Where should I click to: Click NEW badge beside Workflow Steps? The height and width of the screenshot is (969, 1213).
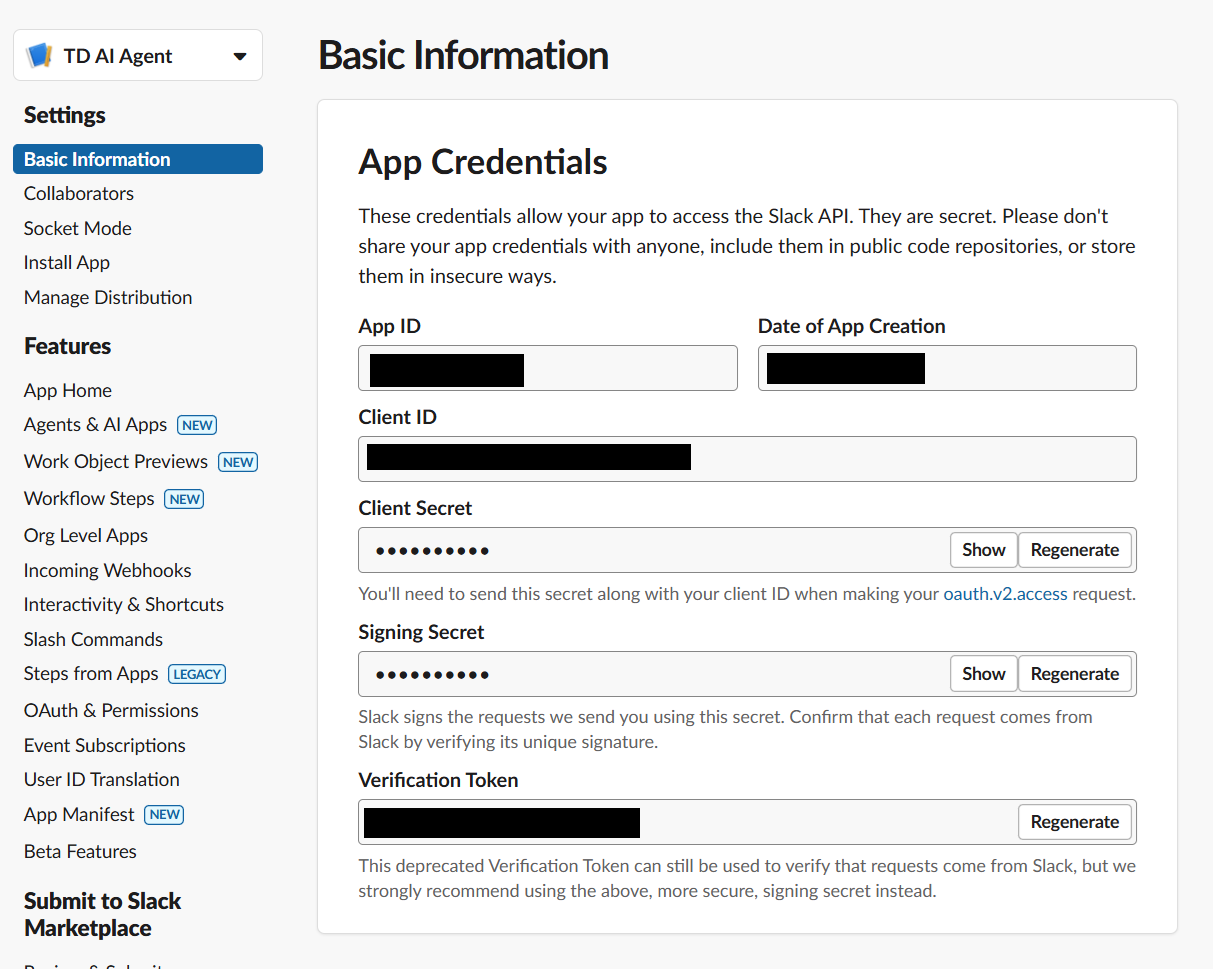click(184, 499)
